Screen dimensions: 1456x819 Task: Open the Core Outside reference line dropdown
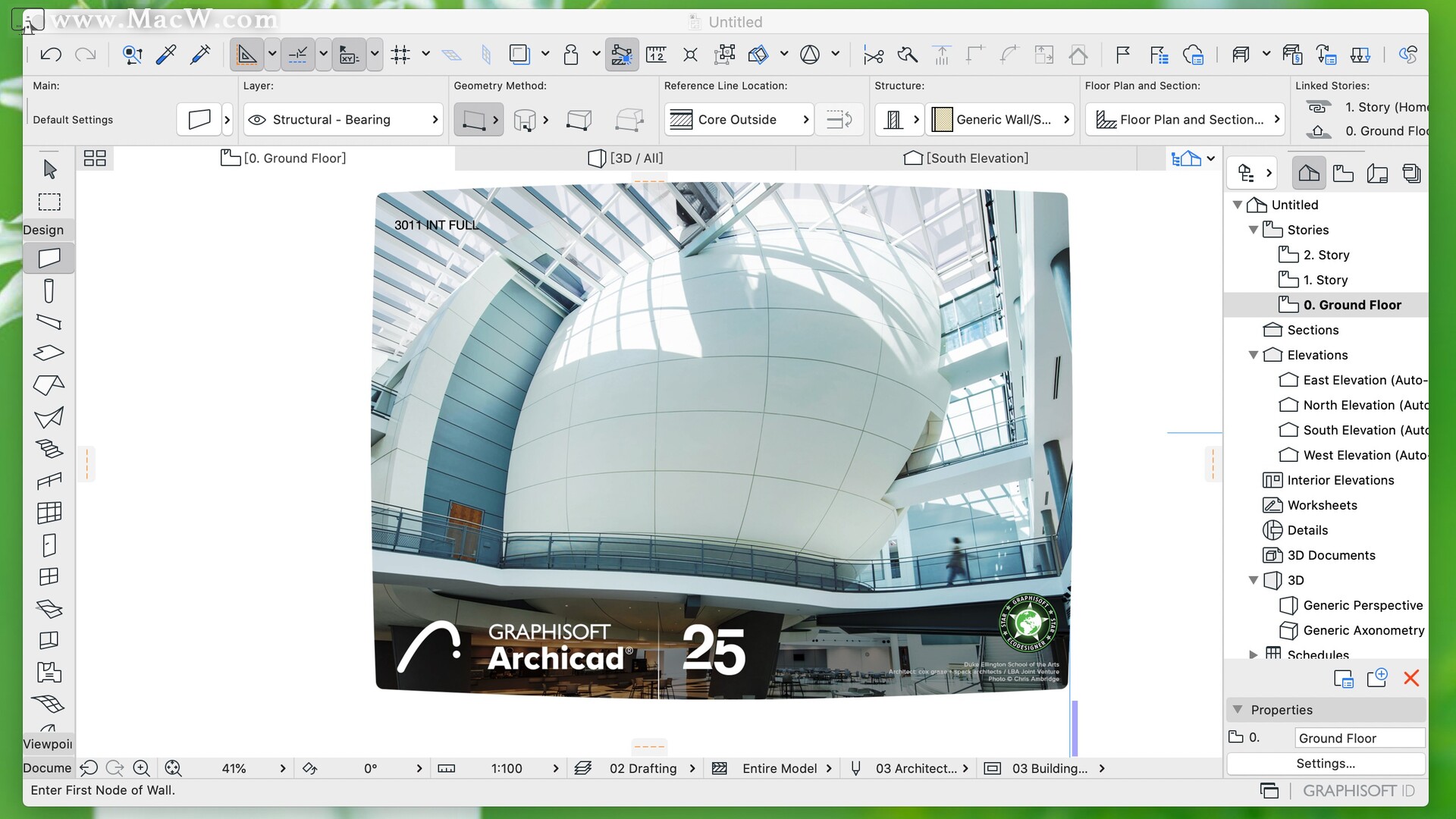click(x=806, y=119)
